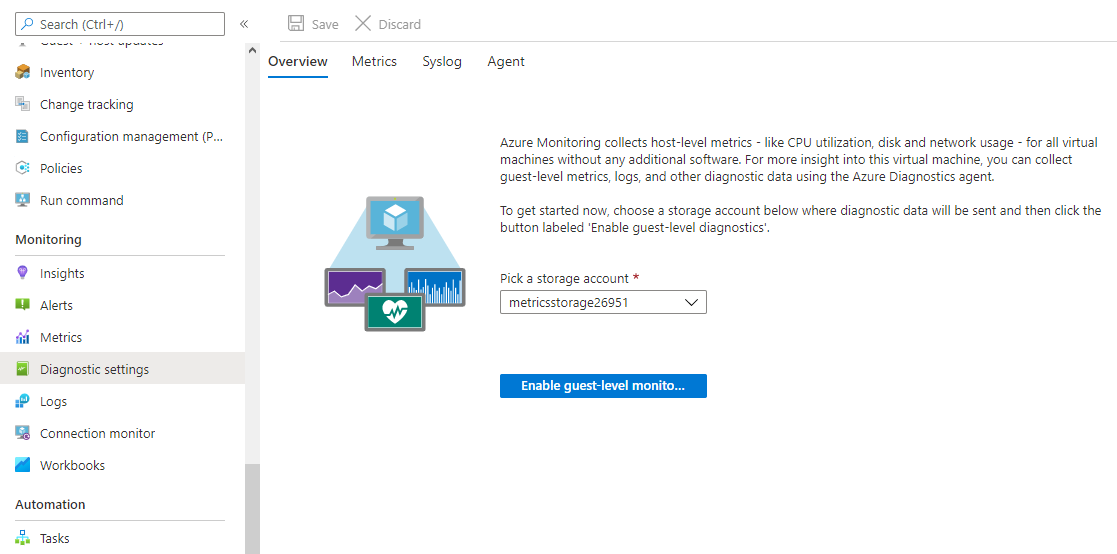Click the Discard X icon
Screen dimensions: 1117x554
point(363,23)
